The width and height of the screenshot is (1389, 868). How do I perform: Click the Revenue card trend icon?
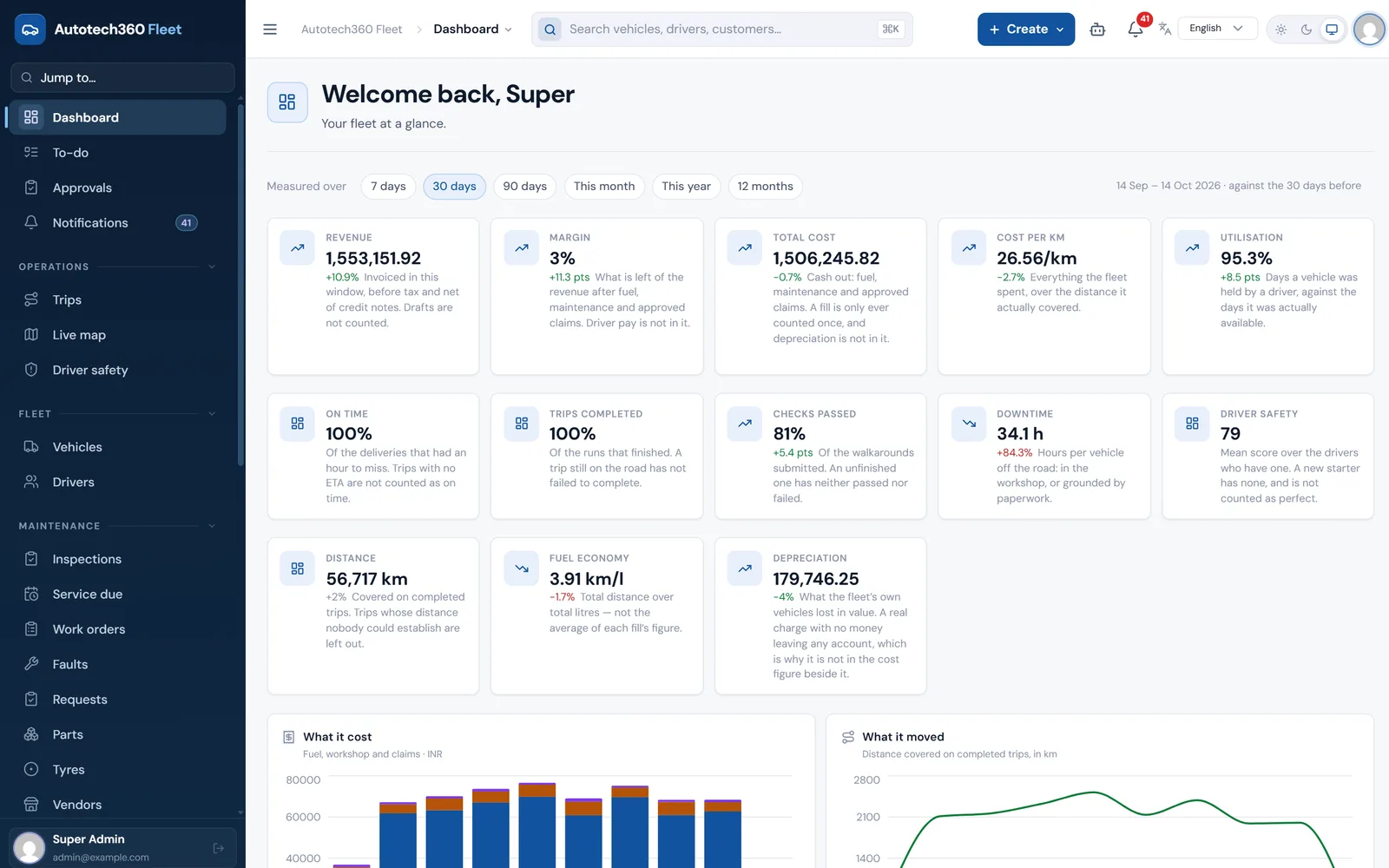(298, 248)
